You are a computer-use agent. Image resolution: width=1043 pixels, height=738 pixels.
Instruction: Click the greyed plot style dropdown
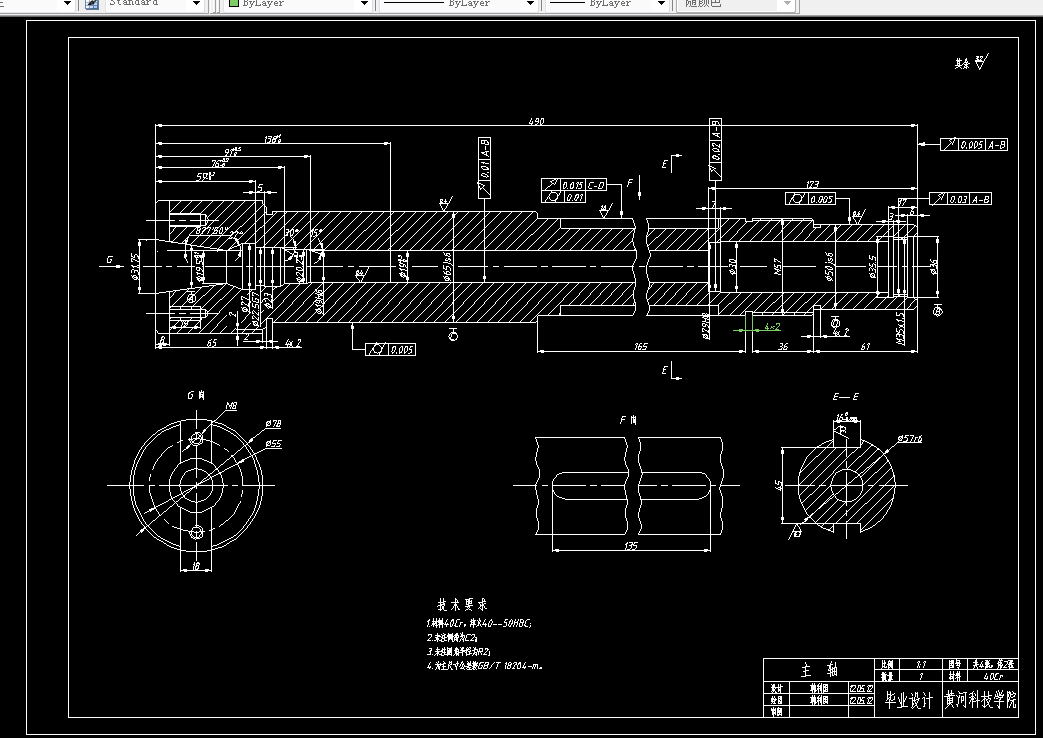735,4
